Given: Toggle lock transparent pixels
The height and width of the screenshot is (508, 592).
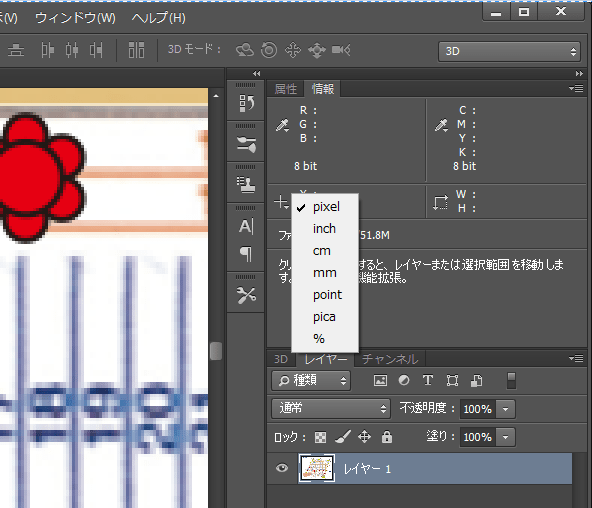Looking at the screenshot, I should pos(321,437).
